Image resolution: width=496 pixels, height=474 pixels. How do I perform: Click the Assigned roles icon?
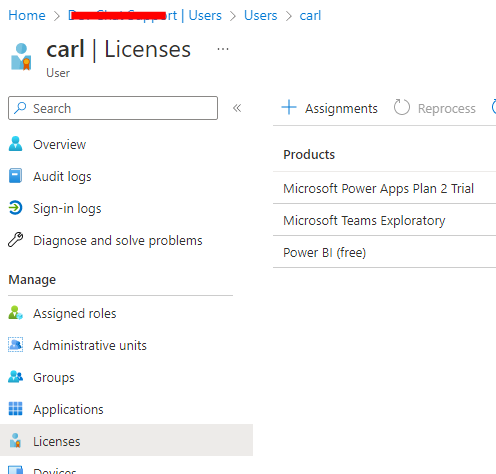(x=15, y=313)
